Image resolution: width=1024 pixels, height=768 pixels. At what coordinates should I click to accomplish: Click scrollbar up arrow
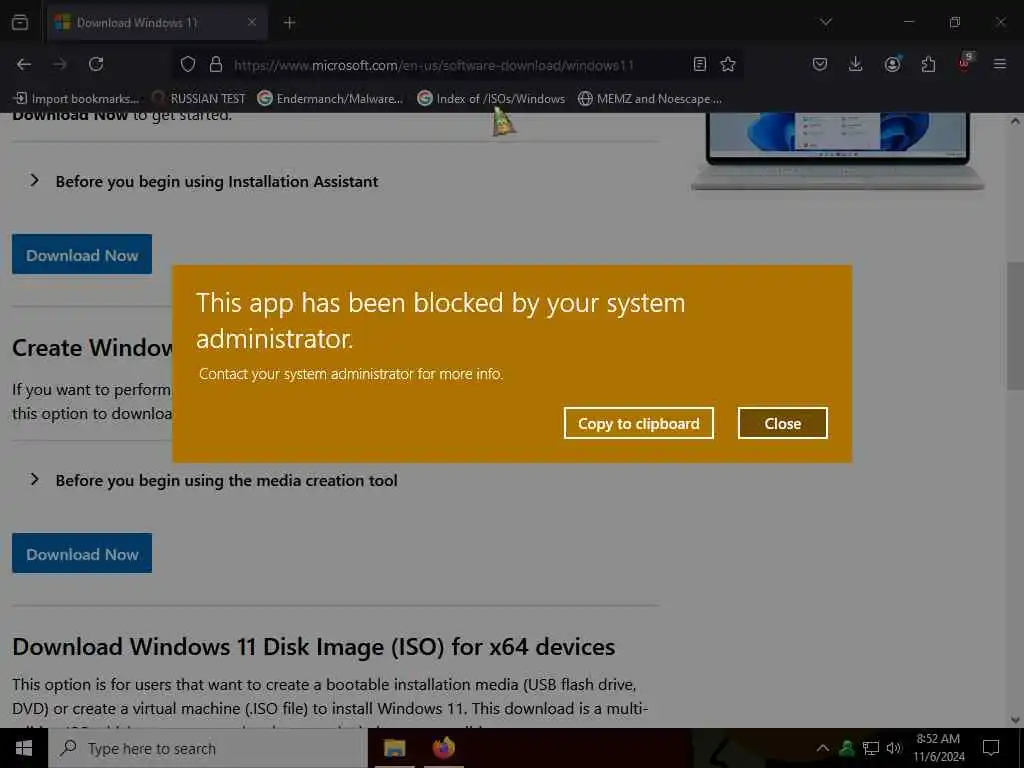click(x=1015, y=121)
